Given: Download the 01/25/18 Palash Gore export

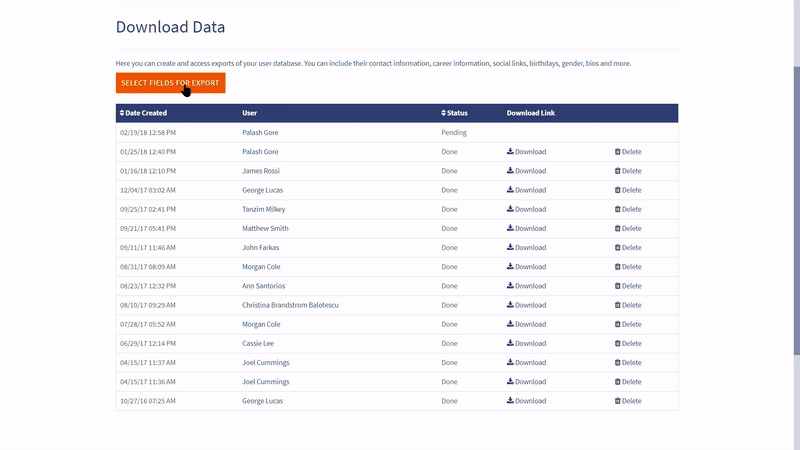Looking at the screenshot, I should tap(526, 152).
